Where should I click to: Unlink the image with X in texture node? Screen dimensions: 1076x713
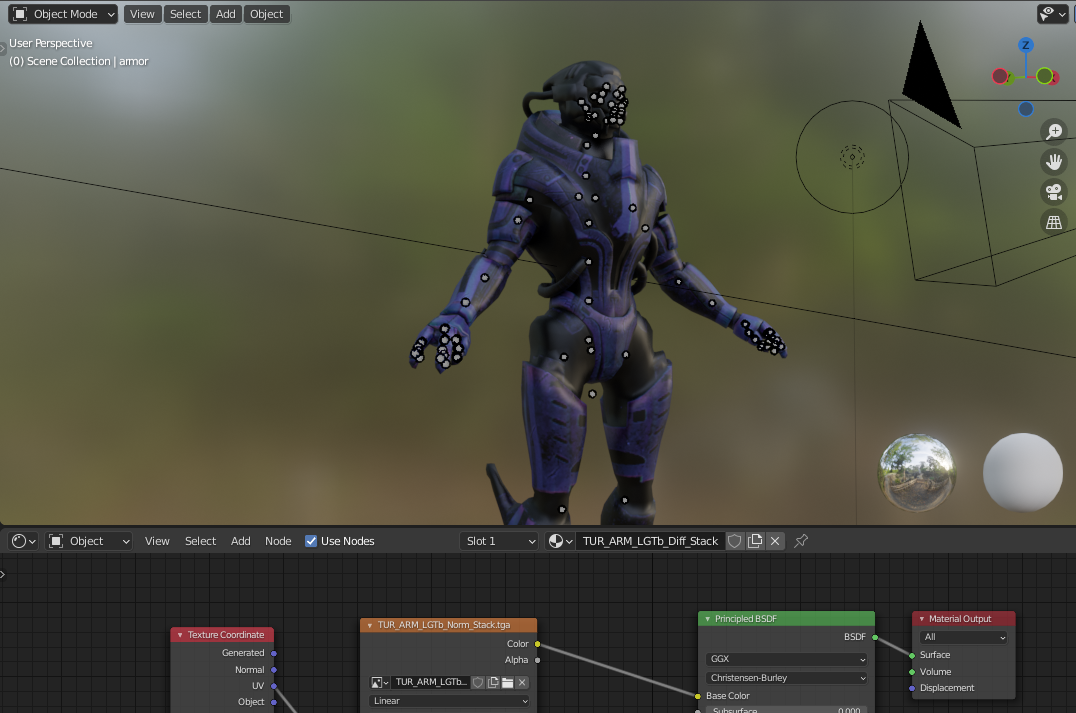(x=522, y=682)
